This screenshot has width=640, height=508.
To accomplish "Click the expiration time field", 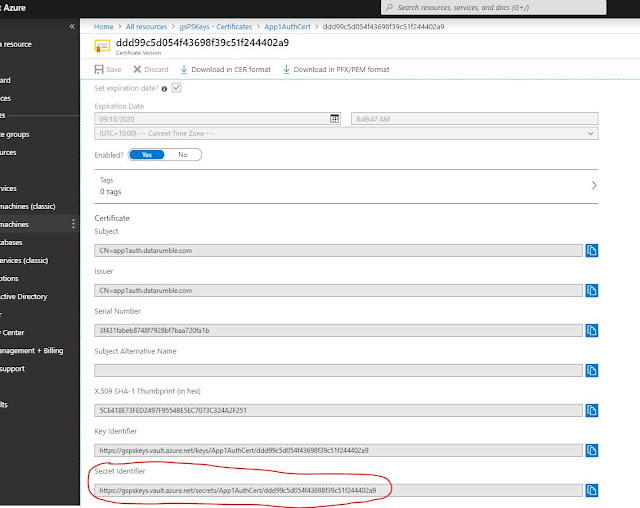I will (475, 119).
